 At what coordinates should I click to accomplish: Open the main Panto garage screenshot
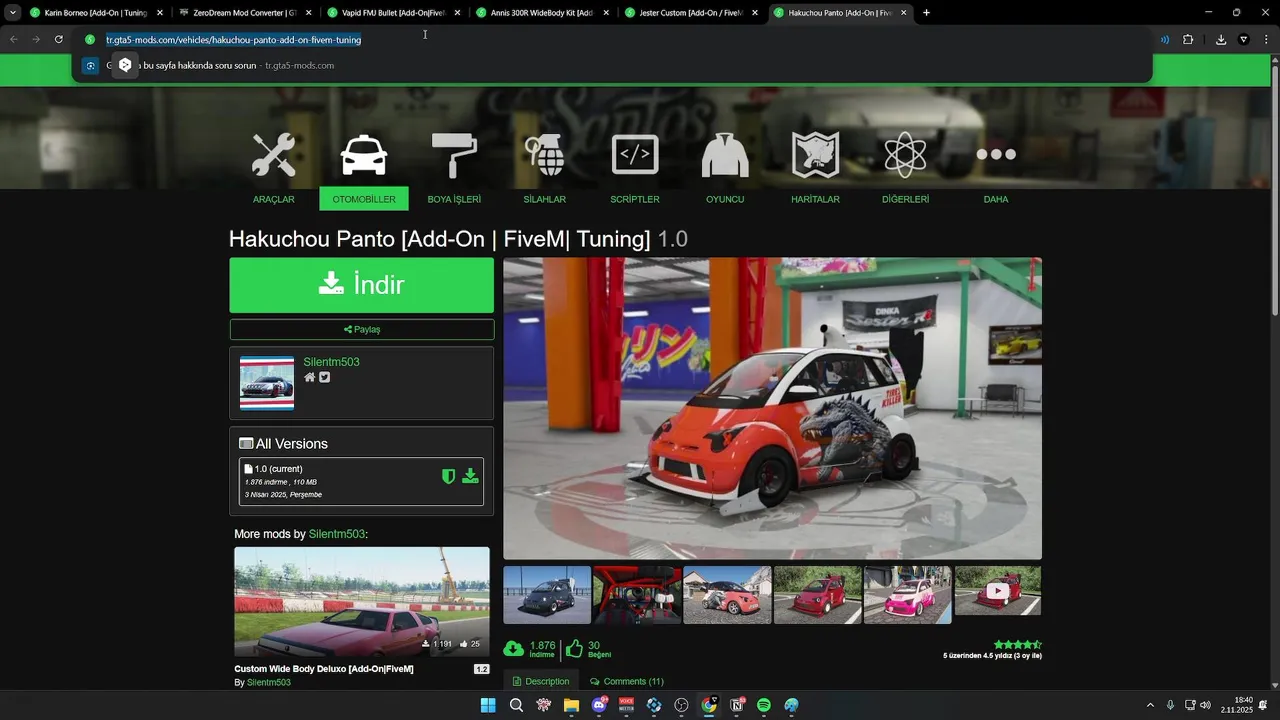[x=772, y=409]
